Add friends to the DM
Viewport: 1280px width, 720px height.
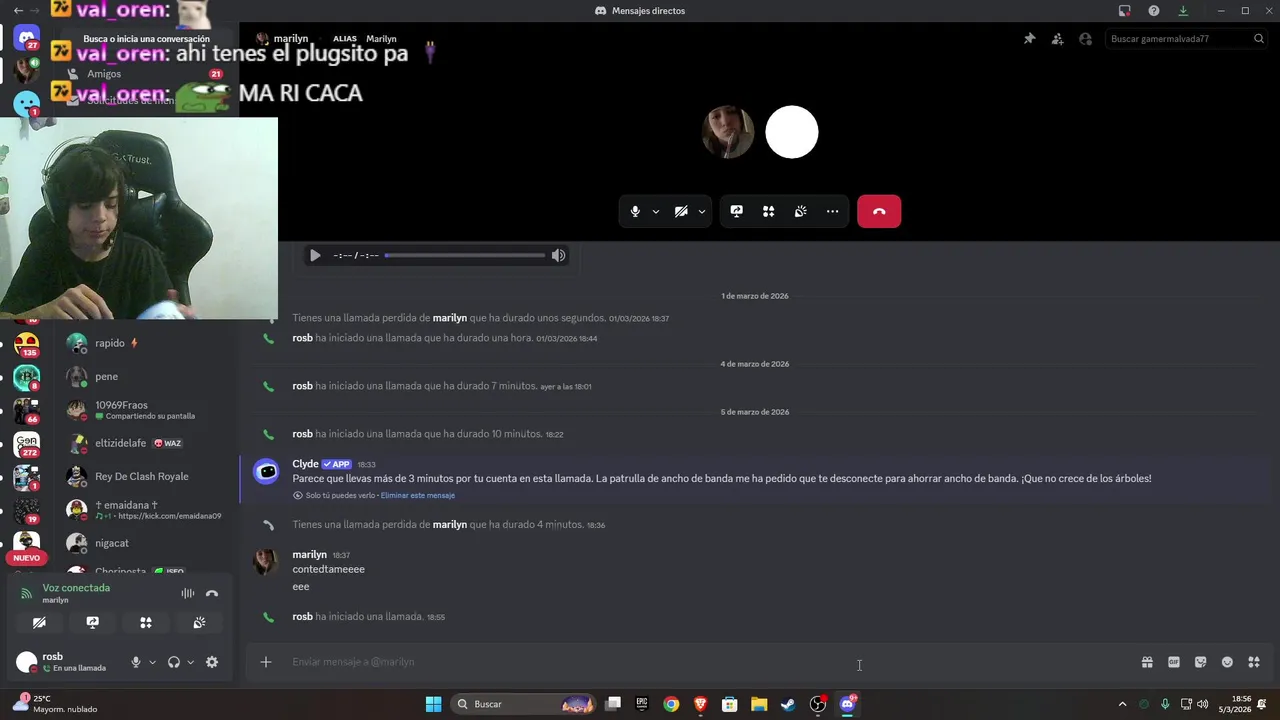(x=1057, y=39)
